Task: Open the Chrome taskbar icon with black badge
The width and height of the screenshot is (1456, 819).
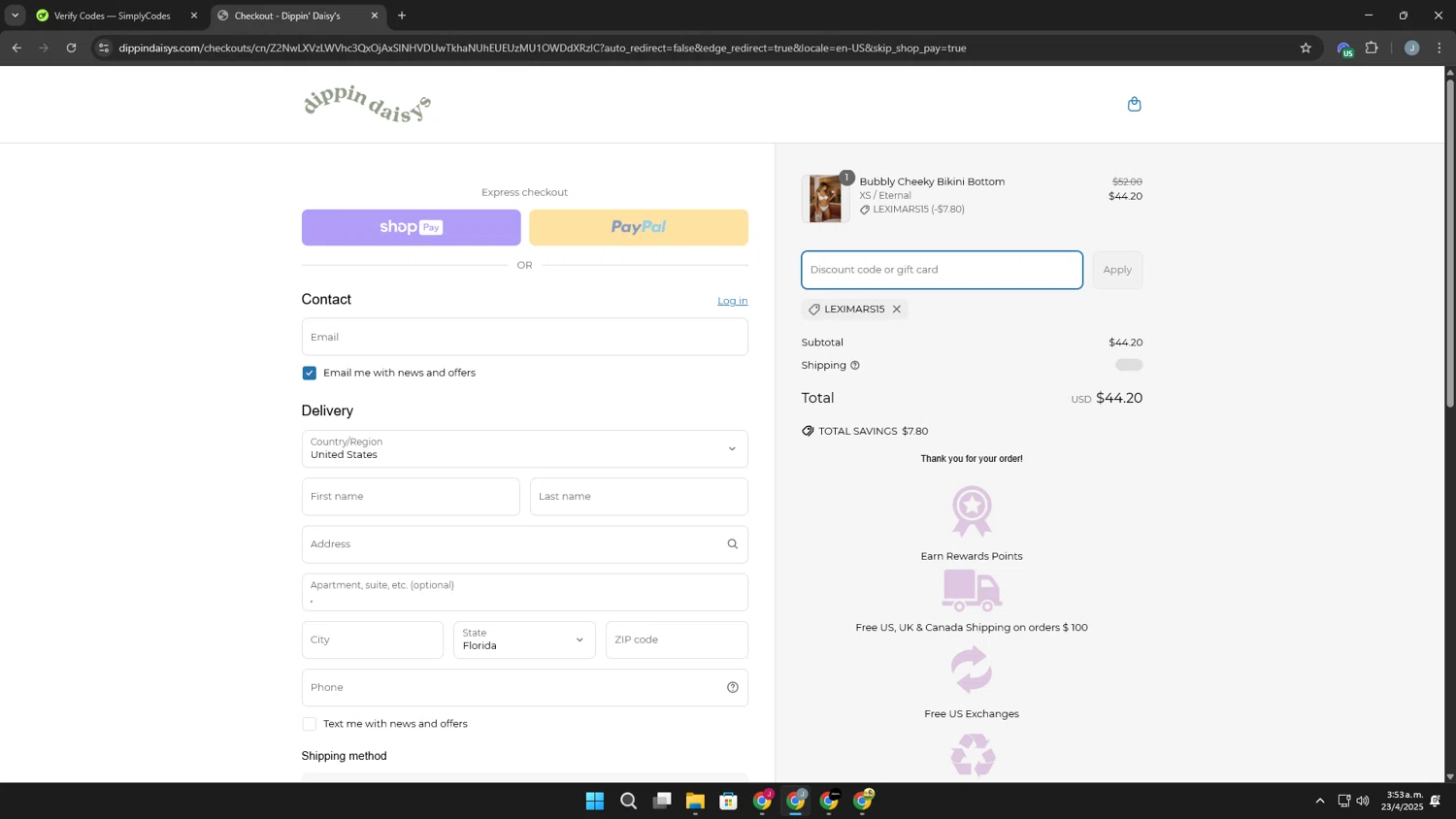Action: click(x=830, y=801)
